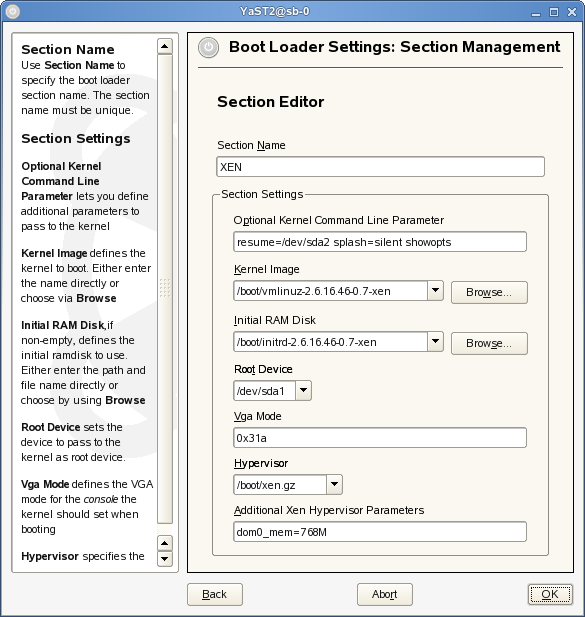Open the window menu icon in title bar
585x617 pixels.
click(13, 11)
